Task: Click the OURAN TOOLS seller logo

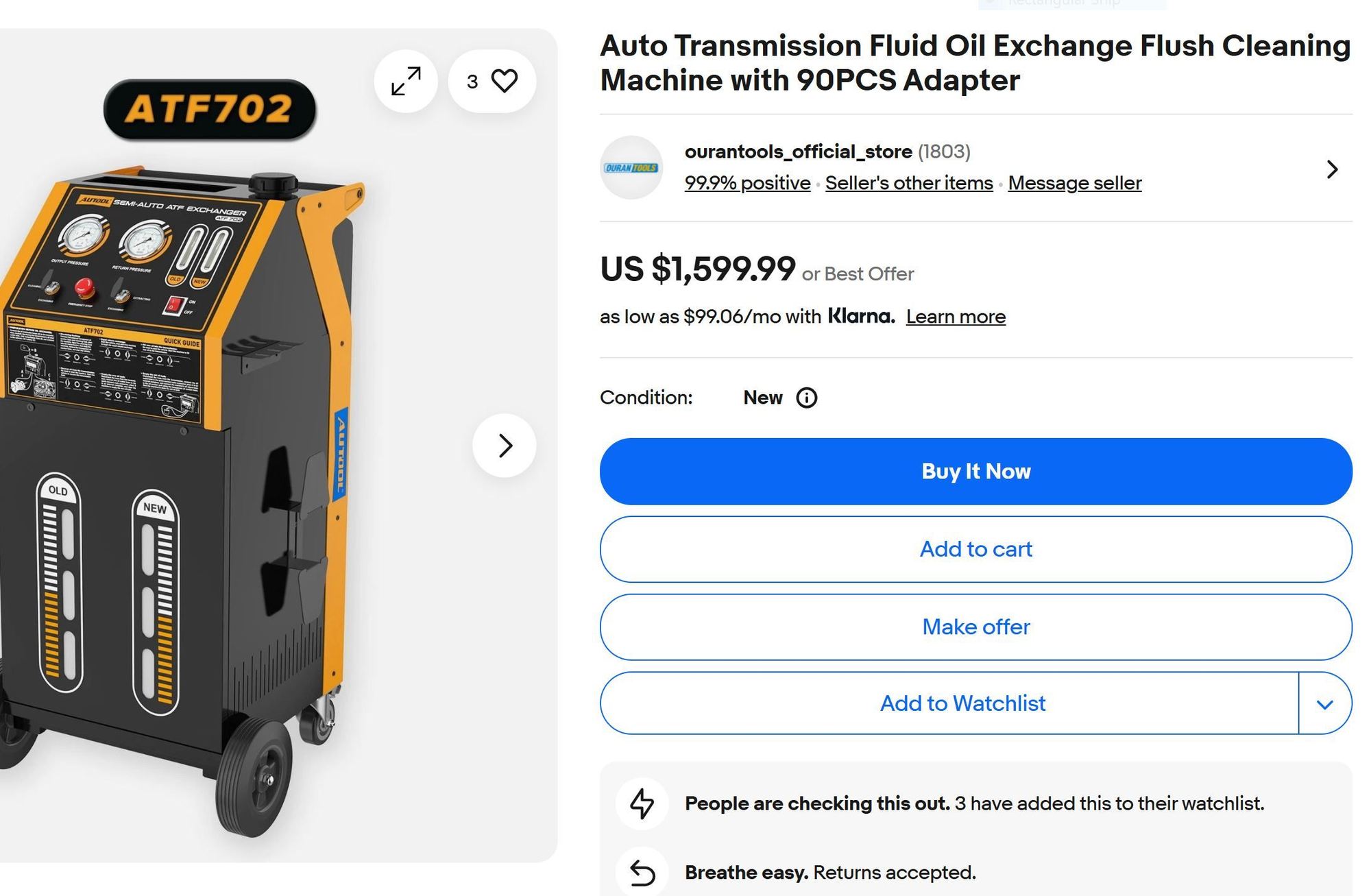Action: (631, 168)
